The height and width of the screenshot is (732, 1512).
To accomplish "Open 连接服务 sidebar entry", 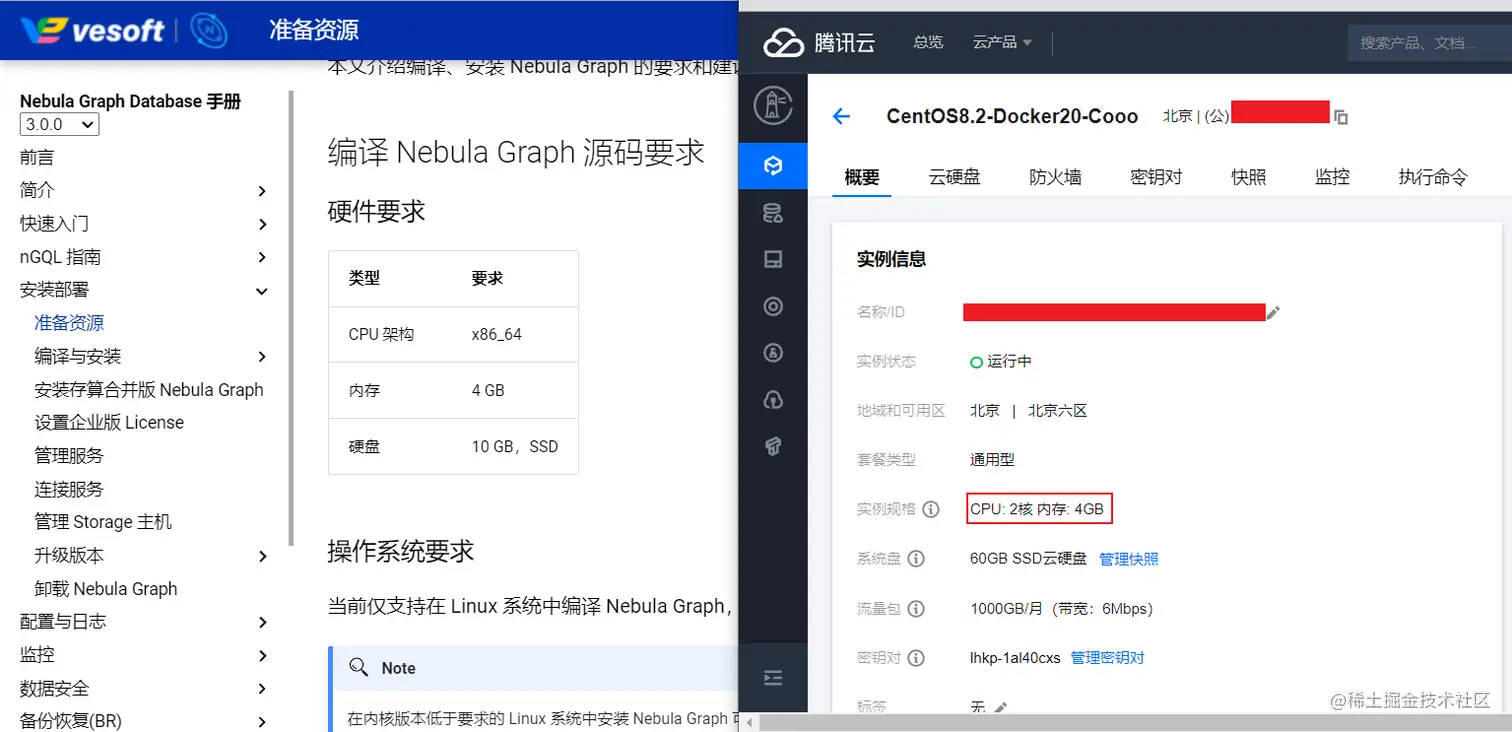I will tap(69, 489).
